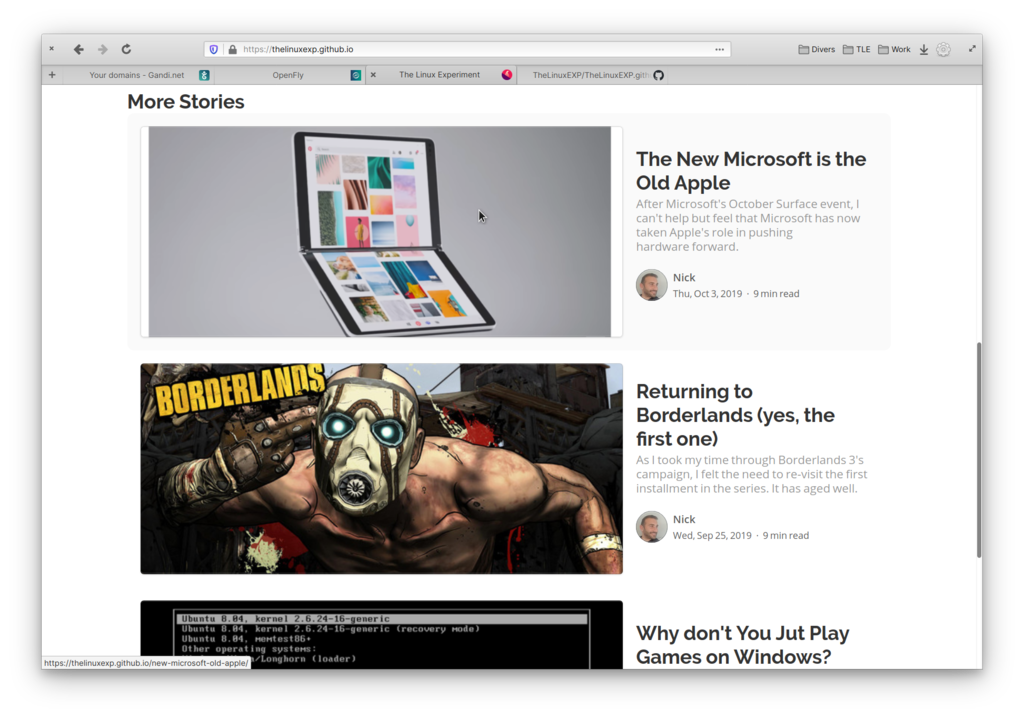Open the Divers bookmarks folder
1024x718 pixels.
[817, 50]
